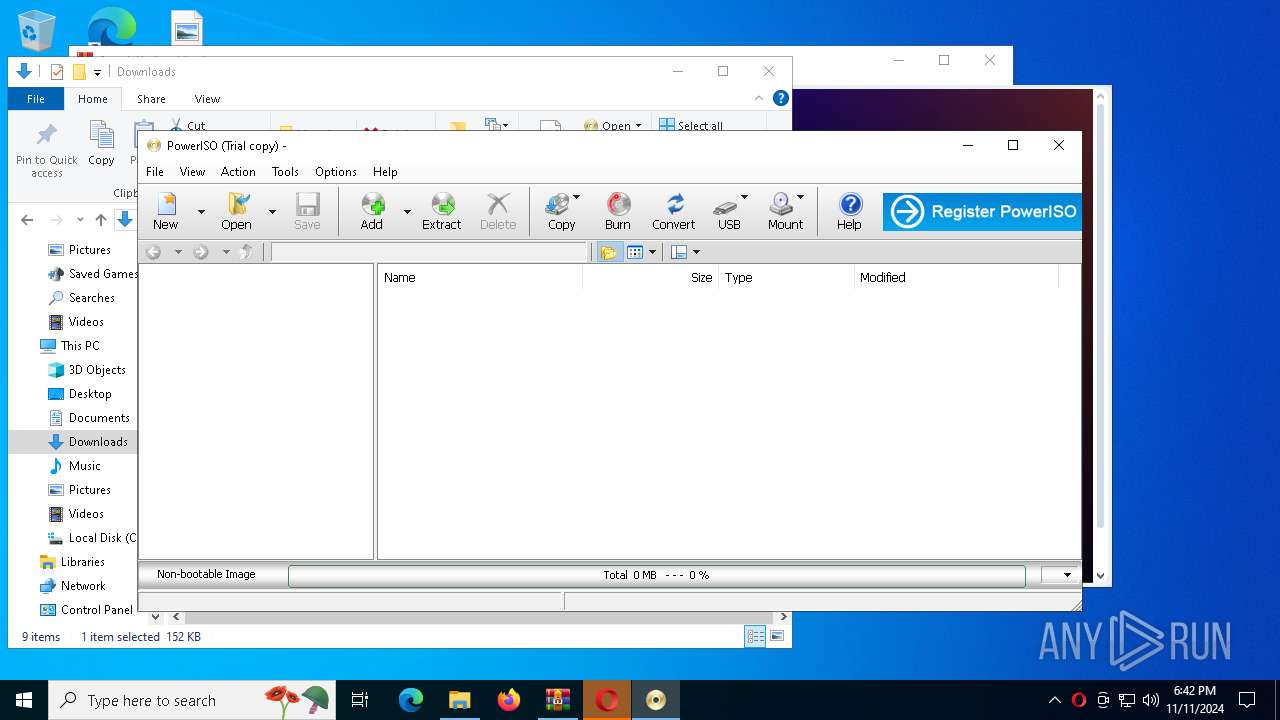This screenshot has width=1280, height=720.
Task: Switch to Explorer Share tab
Action: click(x=151, y=99)
